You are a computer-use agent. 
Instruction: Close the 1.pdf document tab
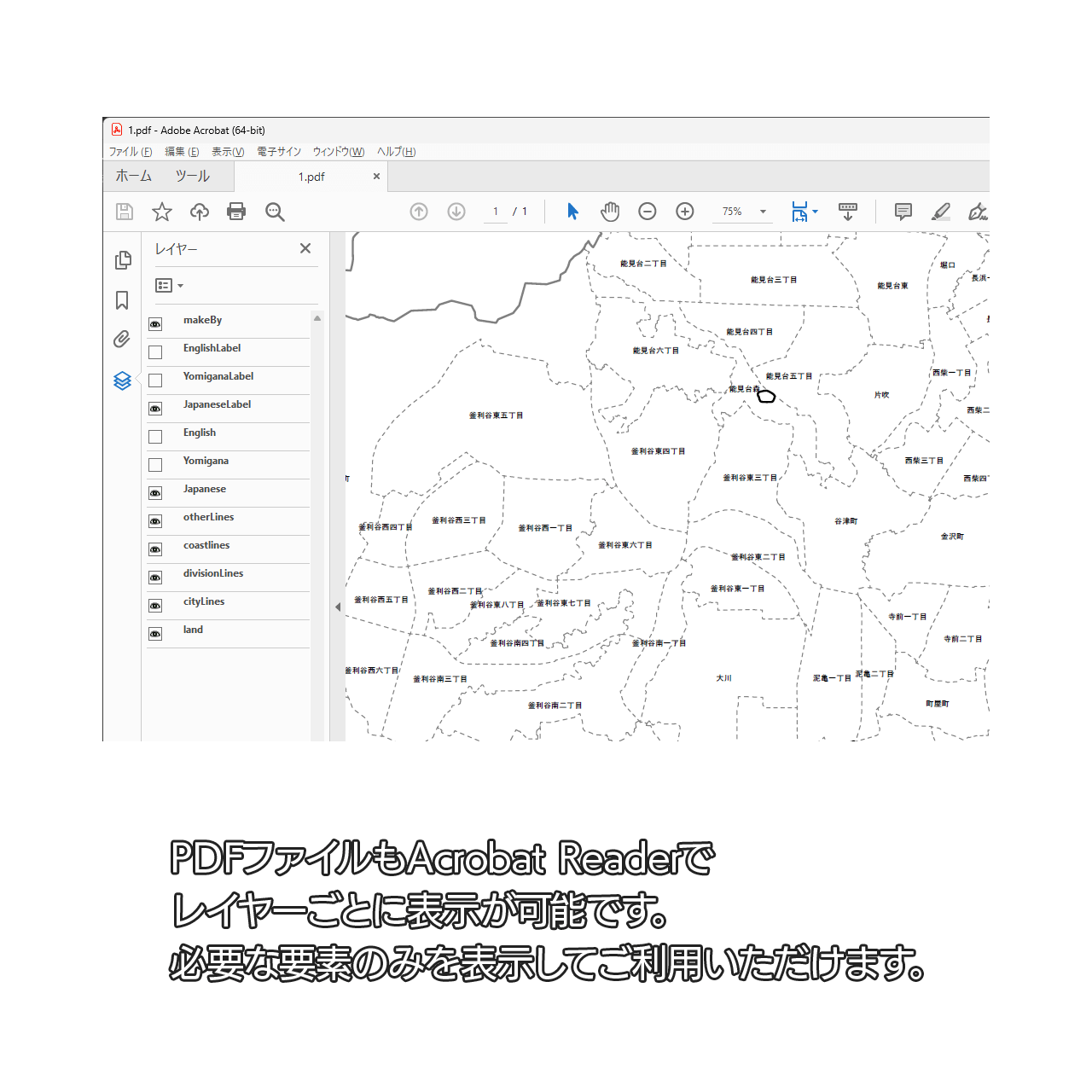(x=376, y=177)
